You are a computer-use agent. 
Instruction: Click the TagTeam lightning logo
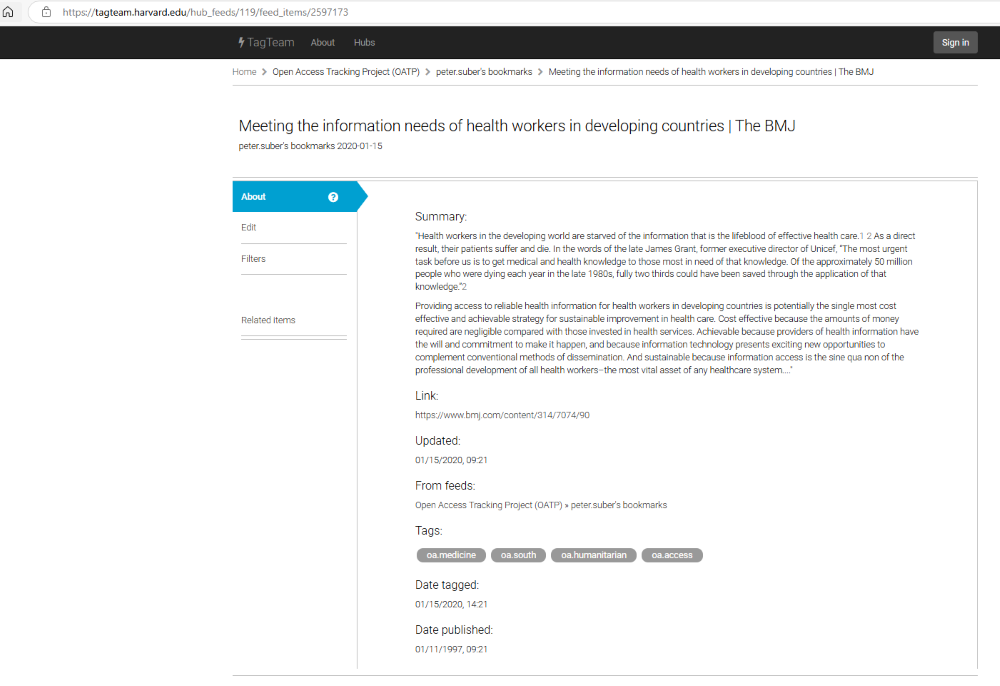click(x=266, y=42)
